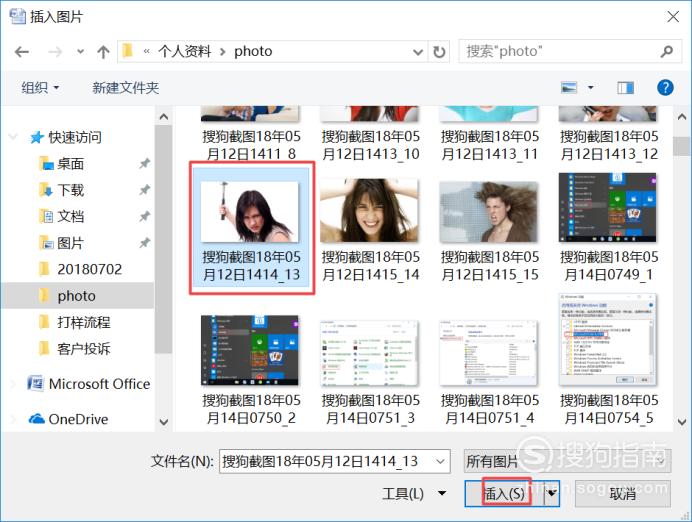The height and width of the screenshot is (522, 692).
Task: Select thumbnail 搜狗截图18年05月14日0754_5
Action: click(608, 340)
